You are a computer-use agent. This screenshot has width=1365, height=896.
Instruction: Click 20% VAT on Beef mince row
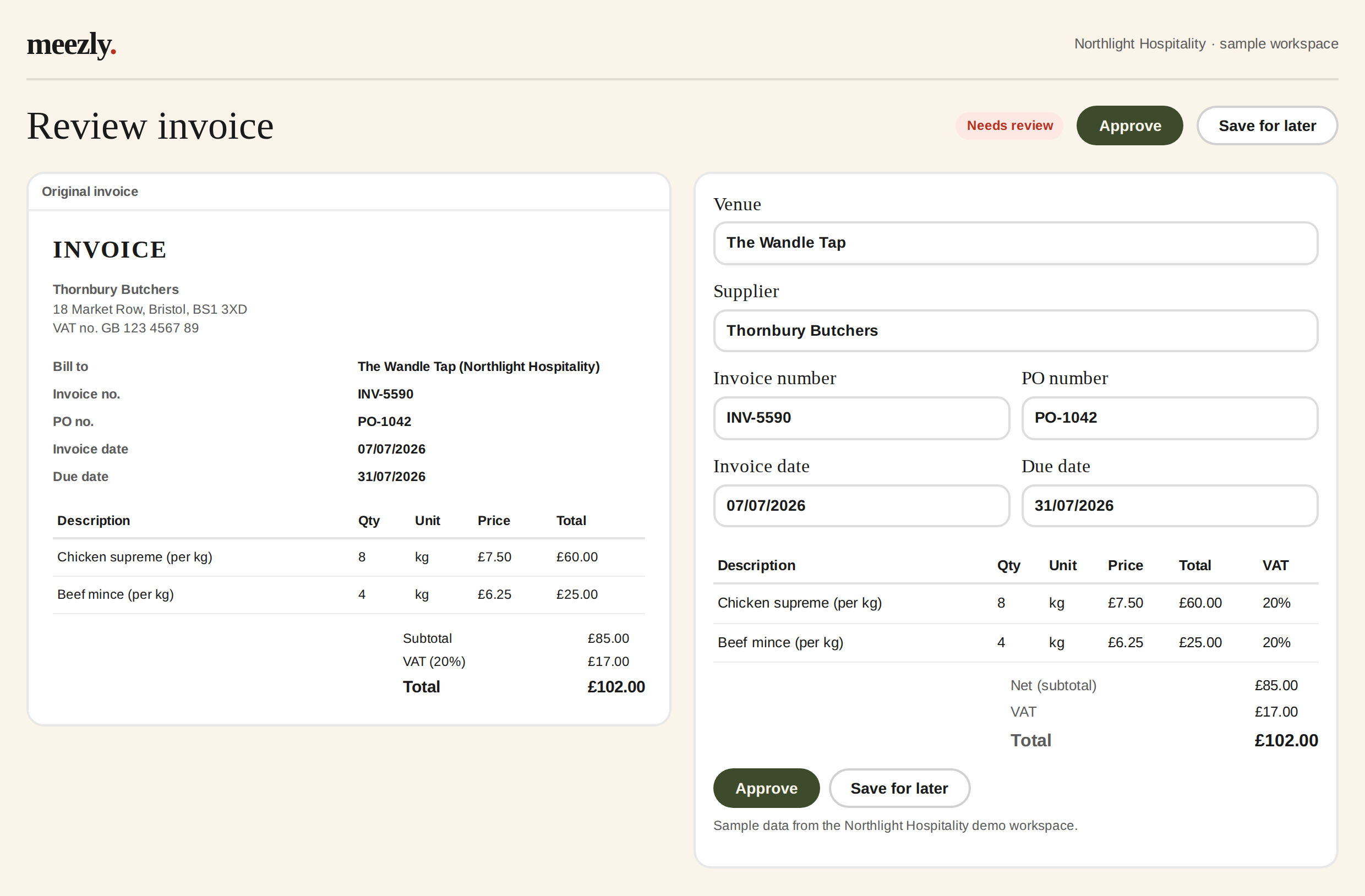(x=1276, y=643)
